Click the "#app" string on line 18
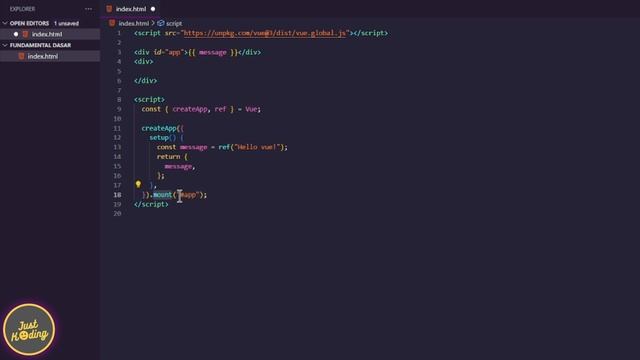This screenshot has height=360, width=640. [187, 195]
